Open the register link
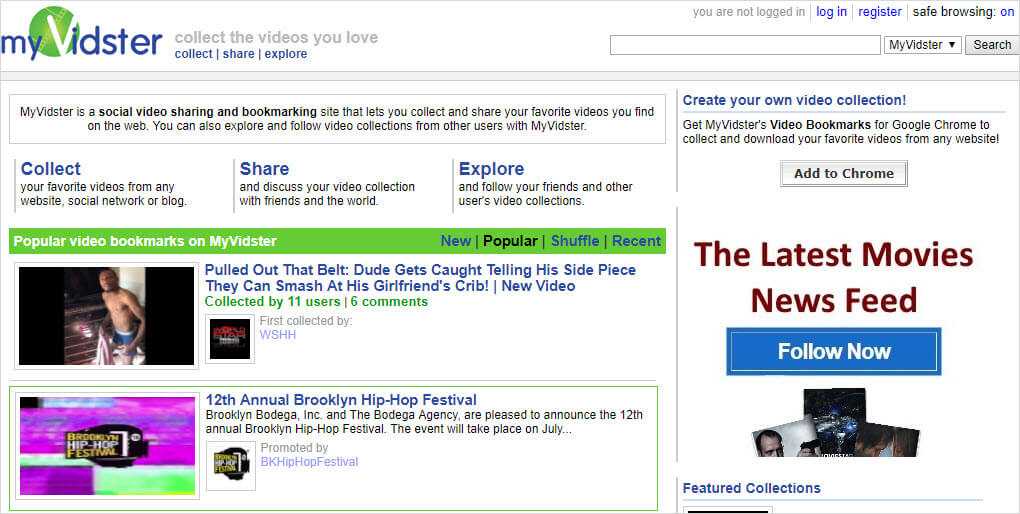This screenshot has height=514, width=1020. coord(880,12)
